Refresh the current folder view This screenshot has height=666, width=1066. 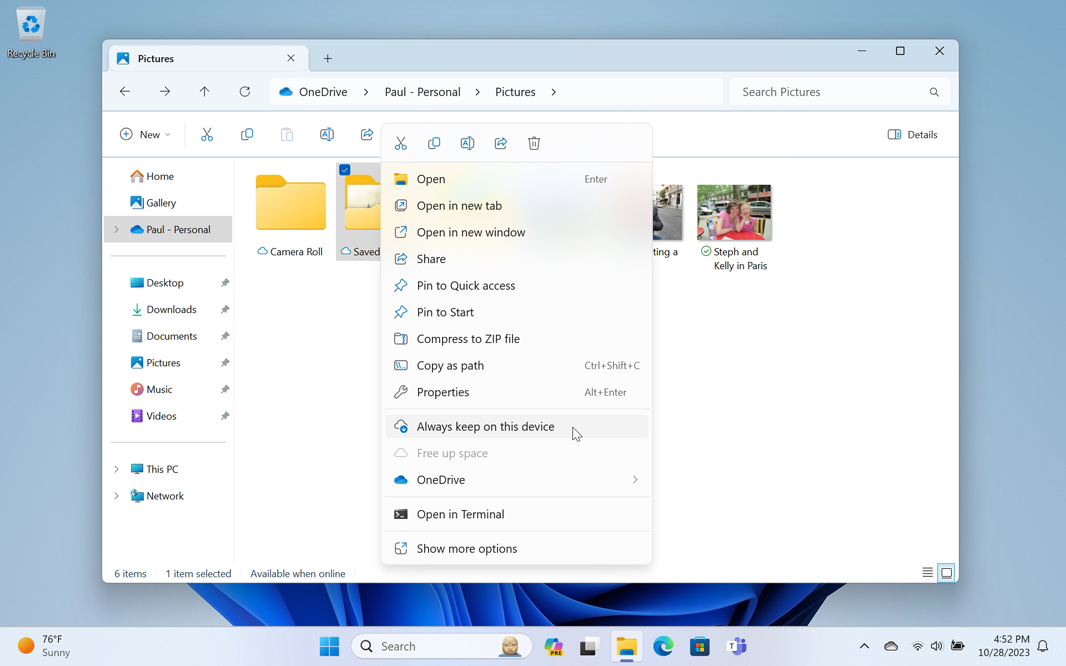point(245,92)
